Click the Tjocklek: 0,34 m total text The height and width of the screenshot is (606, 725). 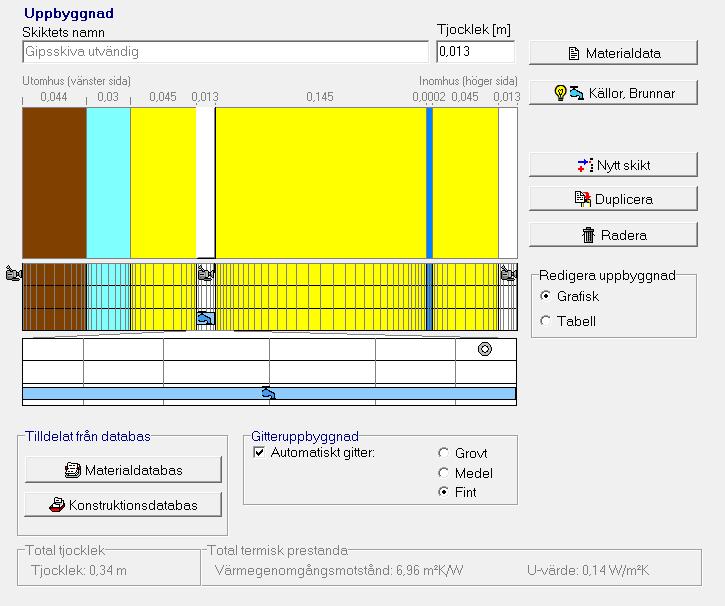pos(79,570)
